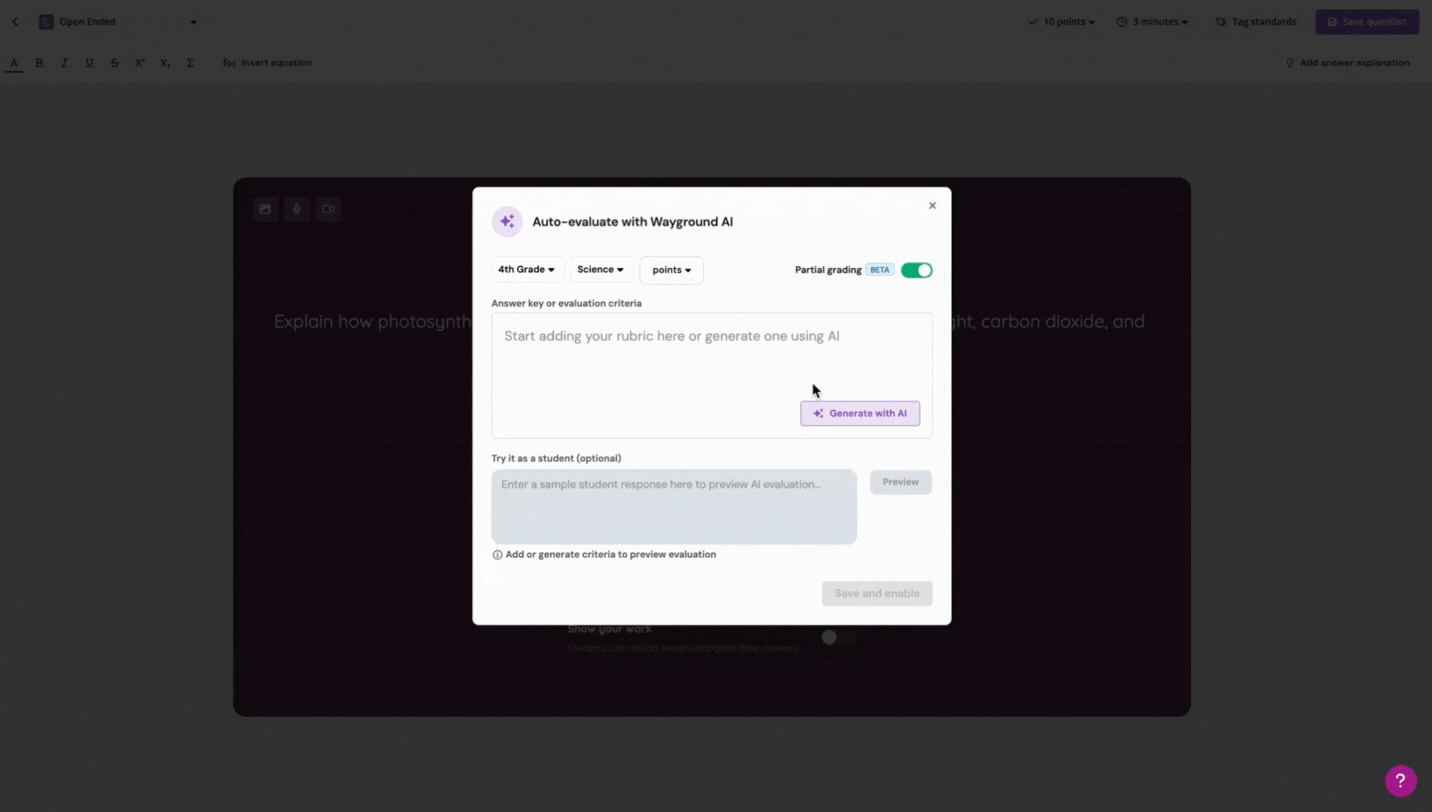The height and width of the screenshot is (812, 1432).
Task: Open the 3 minutes timer dropdown
Action: (1152, 22)
